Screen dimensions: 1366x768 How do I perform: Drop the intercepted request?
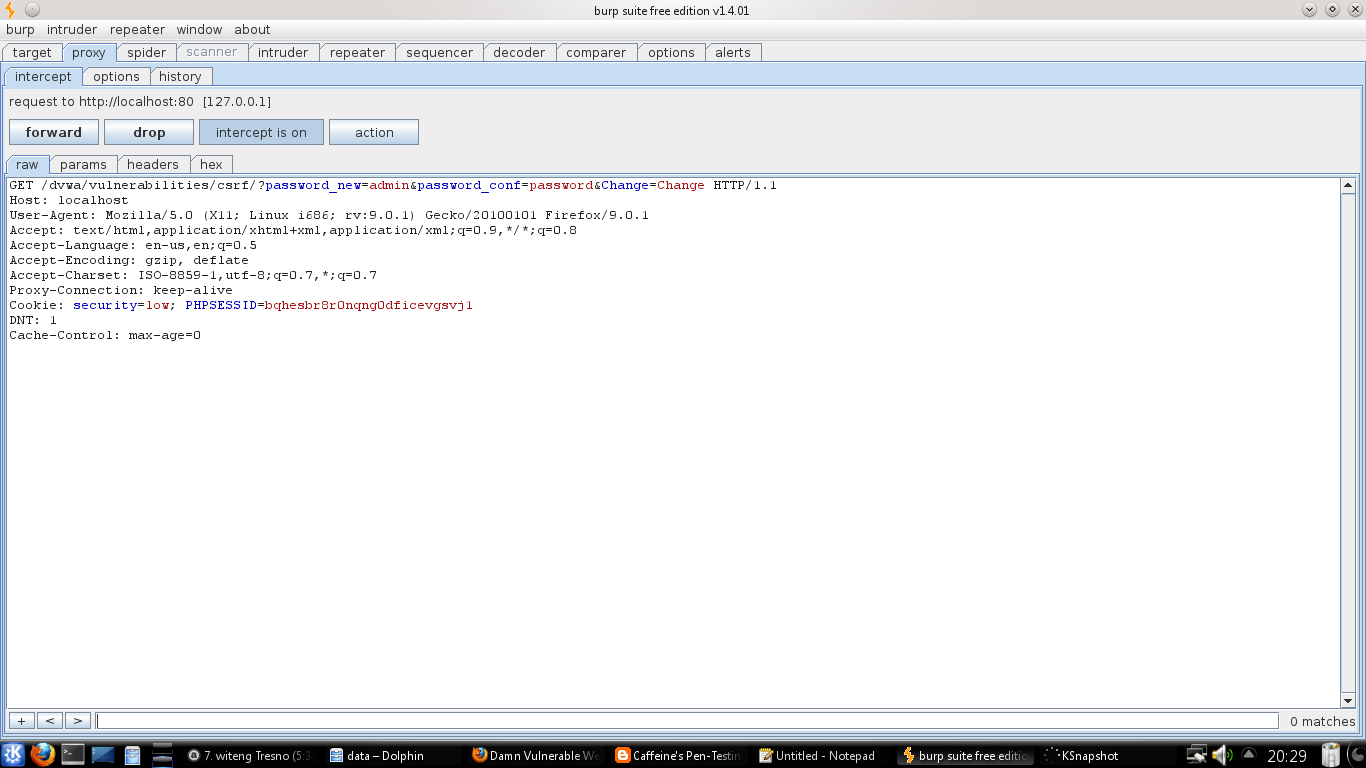pos(149,132)
